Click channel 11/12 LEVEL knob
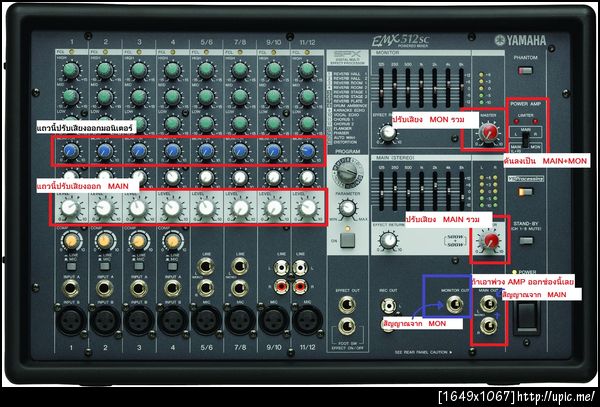Image resolution: width=600 pixels, height=407 pixels. [307, 208]
